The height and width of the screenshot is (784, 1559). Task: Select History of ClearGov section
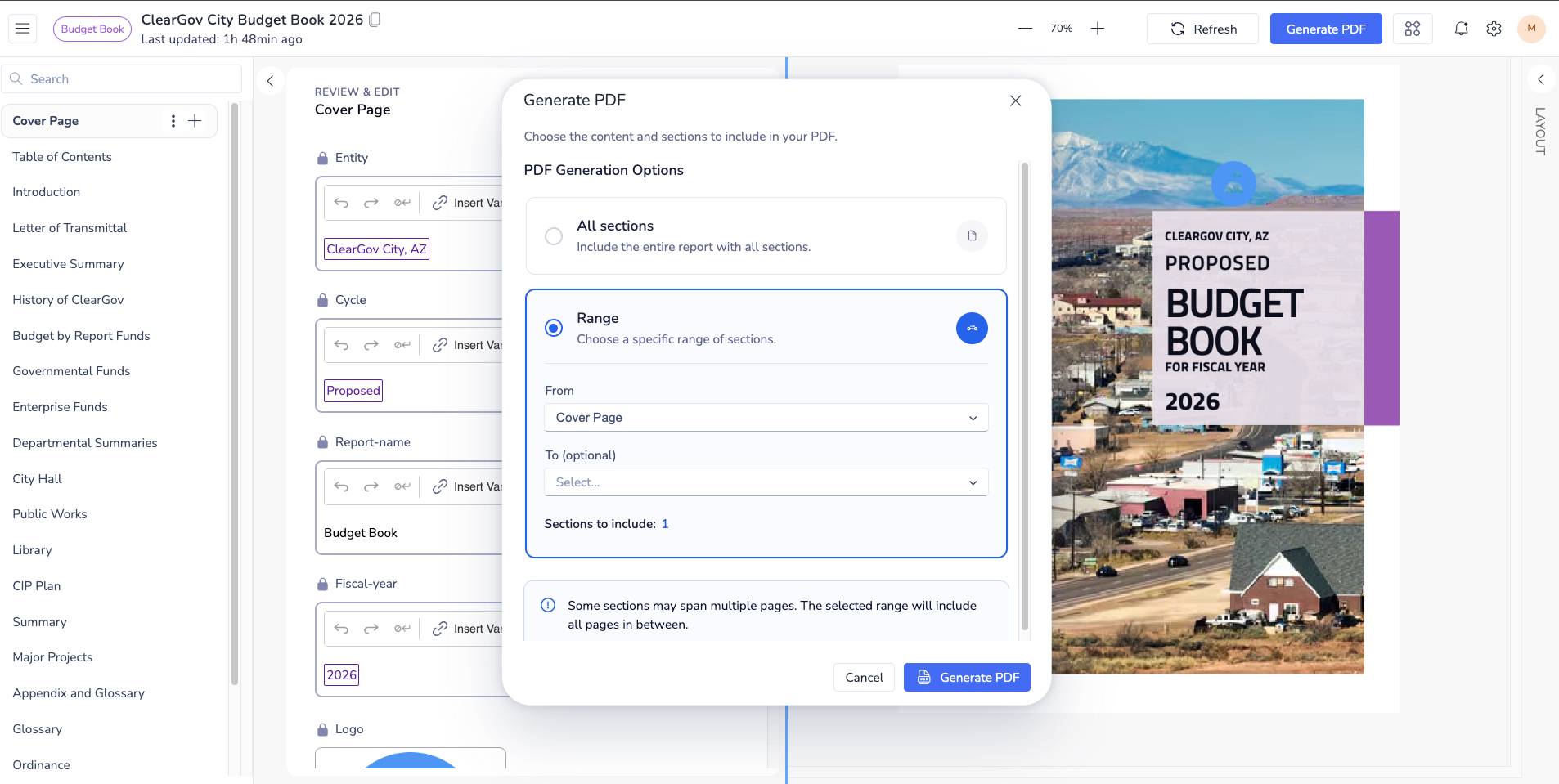(68, 300)
